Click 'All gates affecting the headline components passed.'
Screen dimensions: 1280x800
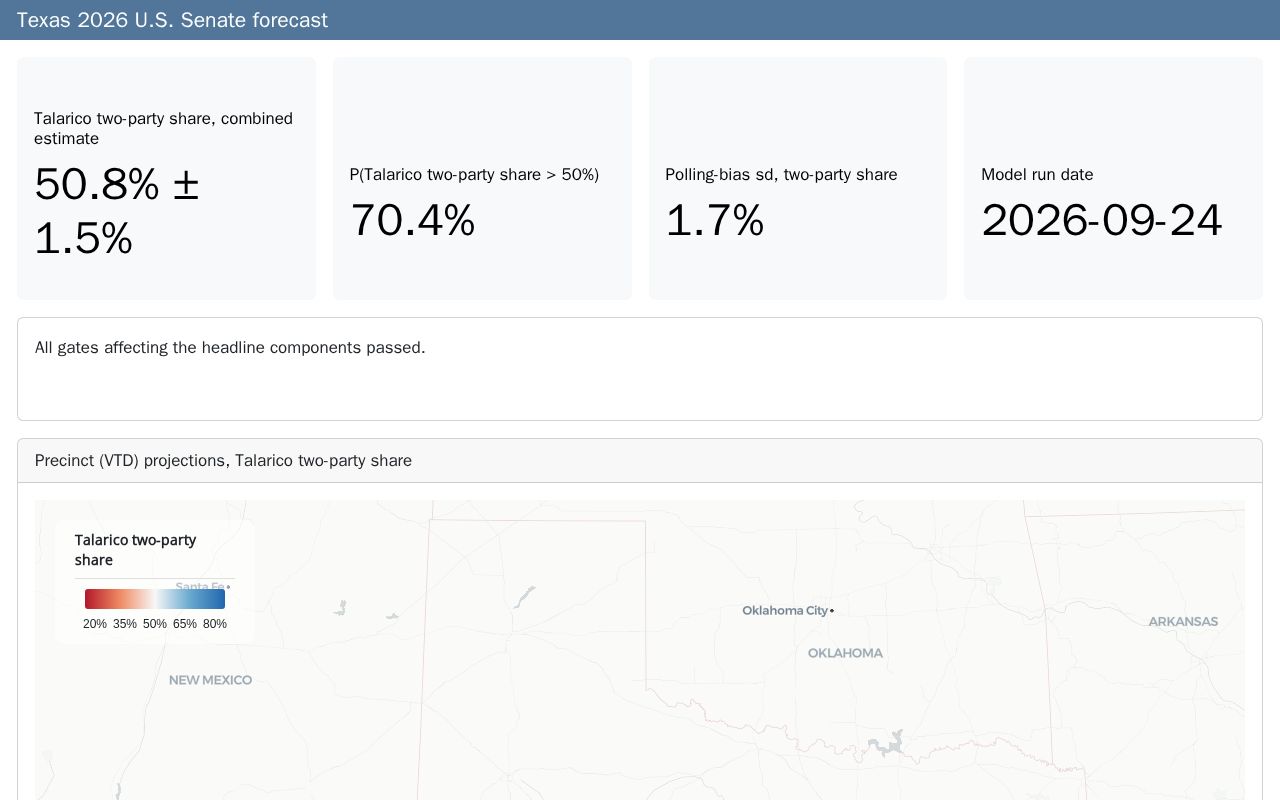(230, 348)
